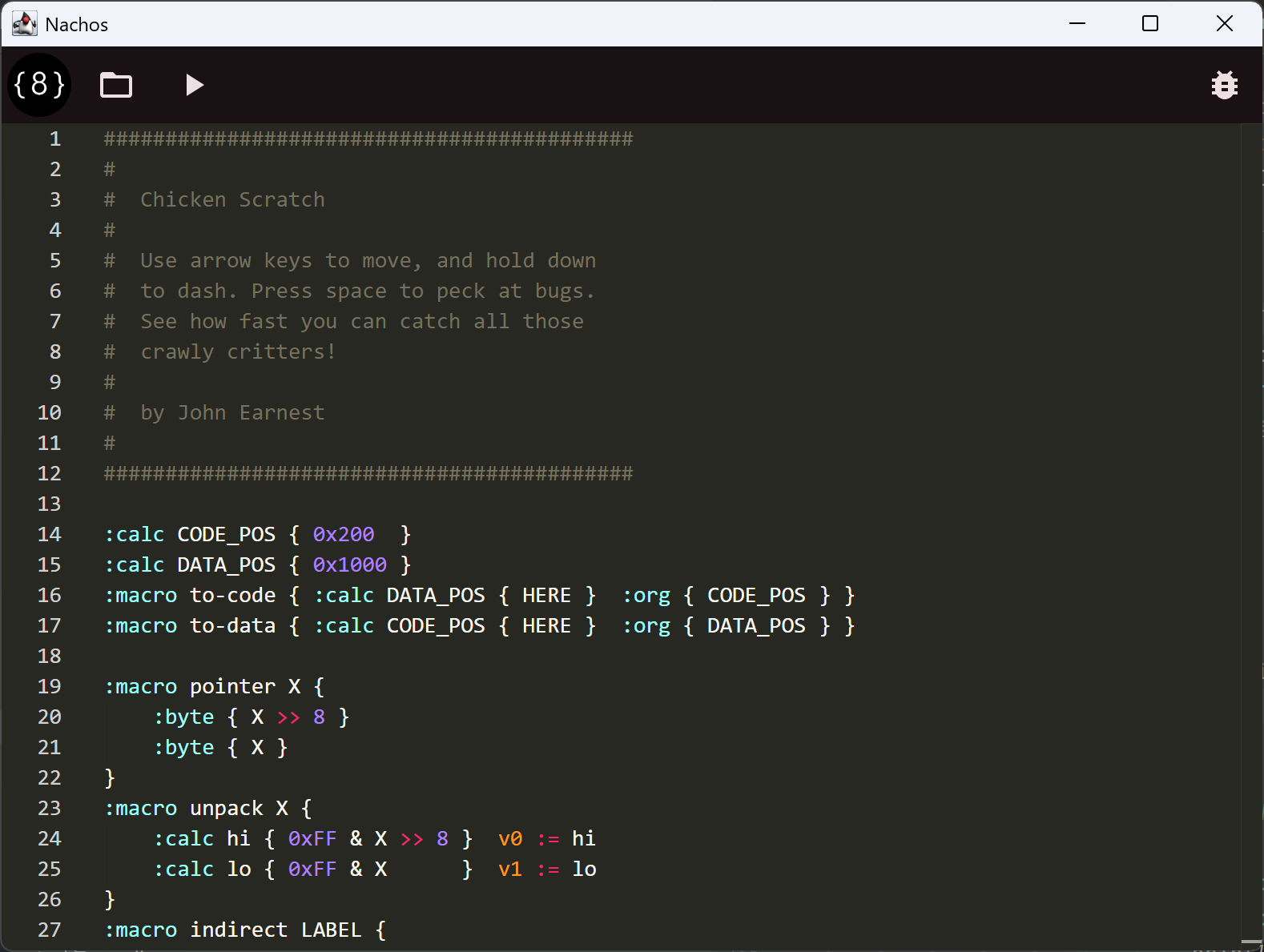Viewport: 1264px width, 952px height.
Task: Click 'HERE' on line 17
Action: click(x=547, y=625)
